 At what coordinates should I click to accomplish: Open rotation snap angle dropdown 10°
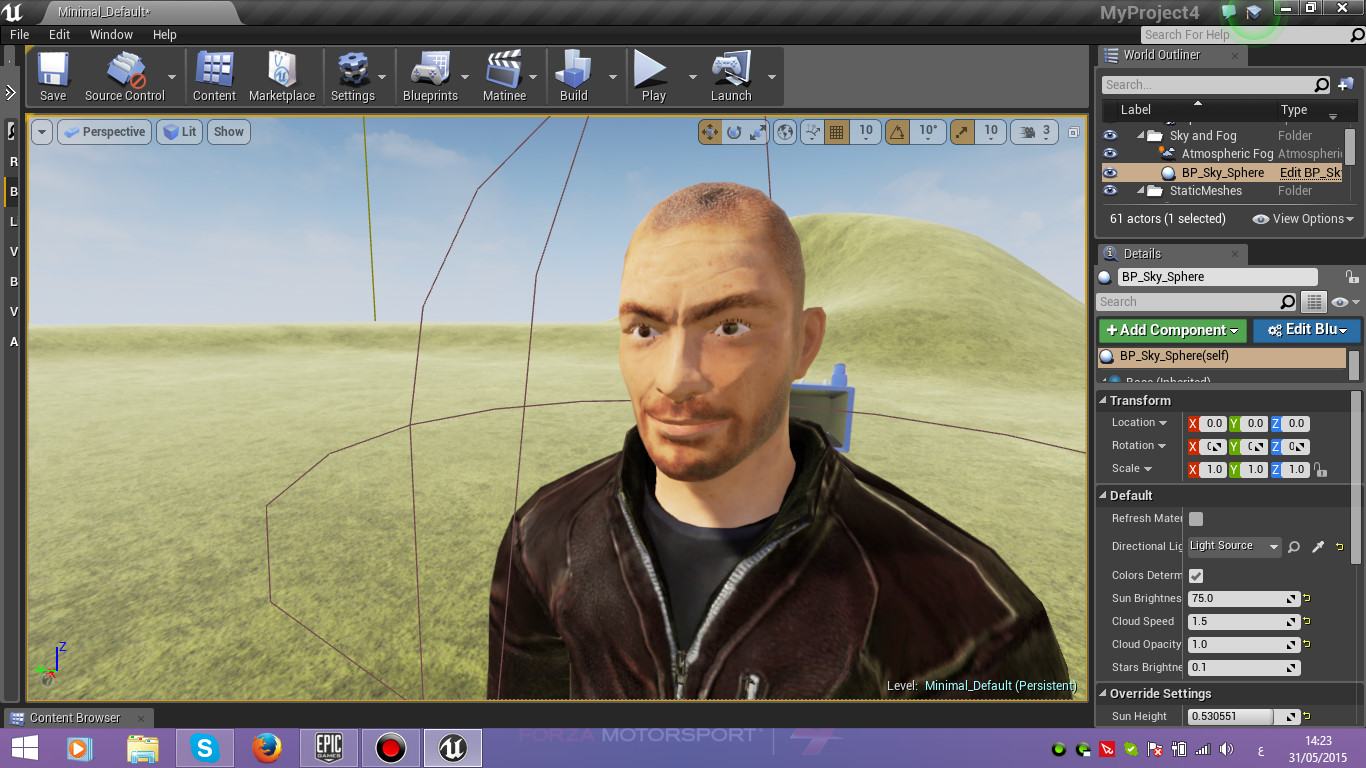coord(928,131)
